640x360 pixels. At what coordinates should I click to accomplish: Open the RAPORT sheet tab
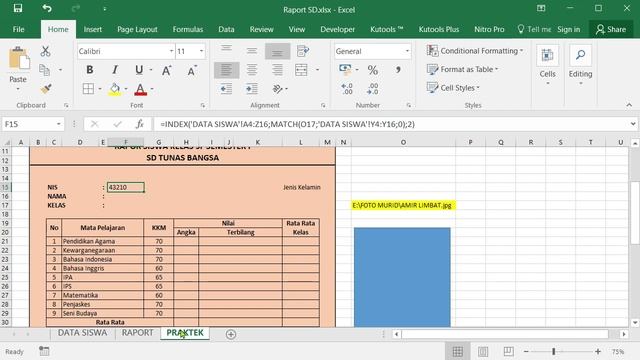pyautogui.click(x=138, y=333)
